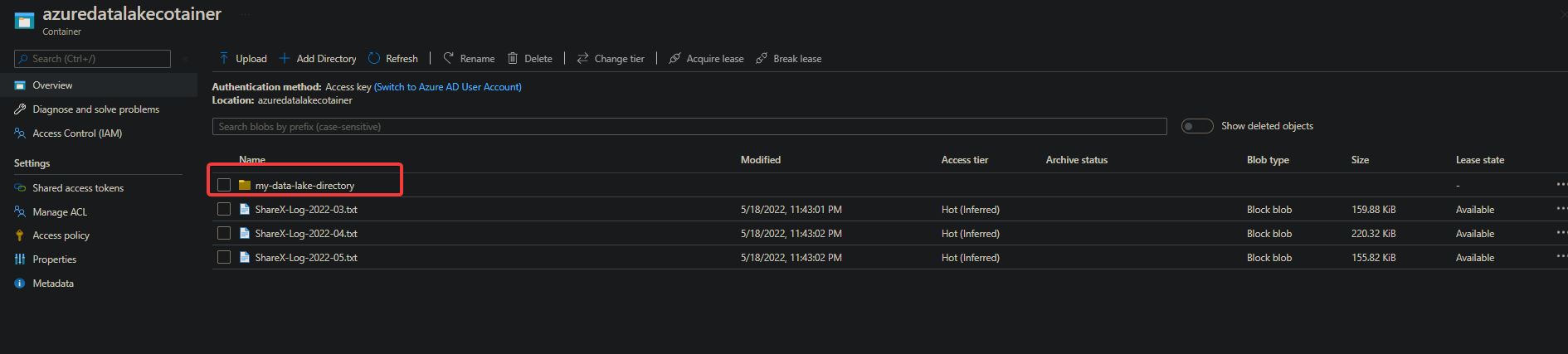Click the Add Directory button label
Viewport: 1568px width, 354px height.
tap(326, 59)
